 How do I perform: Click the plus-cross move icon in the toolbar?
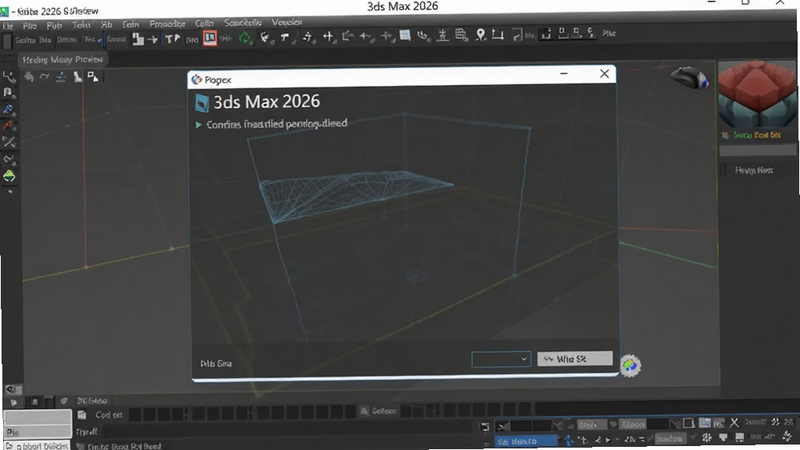(328, 36)
